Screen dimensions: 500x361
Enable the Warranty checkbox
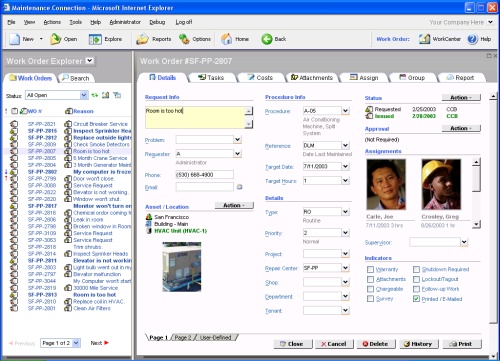[370, 269]
